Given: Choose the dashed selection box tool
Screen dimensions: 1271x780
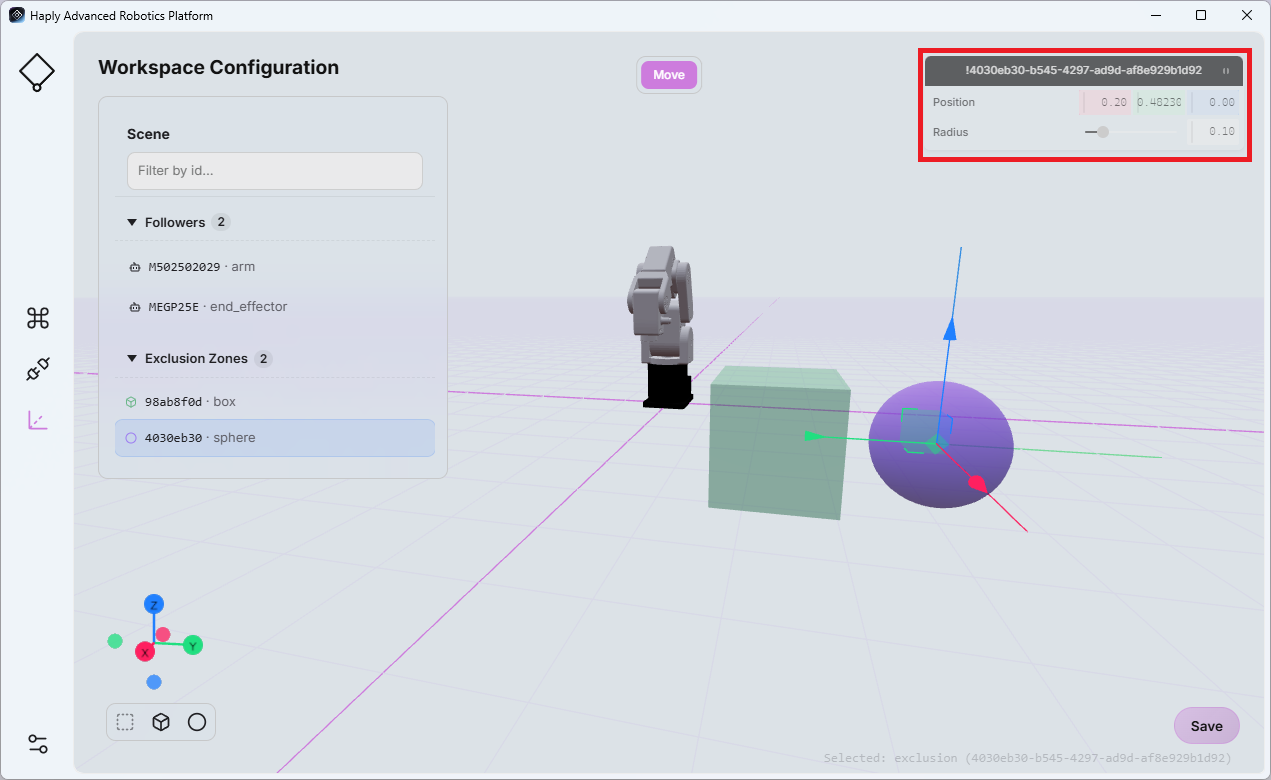Looking at the screenshot, I should [125, 722].
